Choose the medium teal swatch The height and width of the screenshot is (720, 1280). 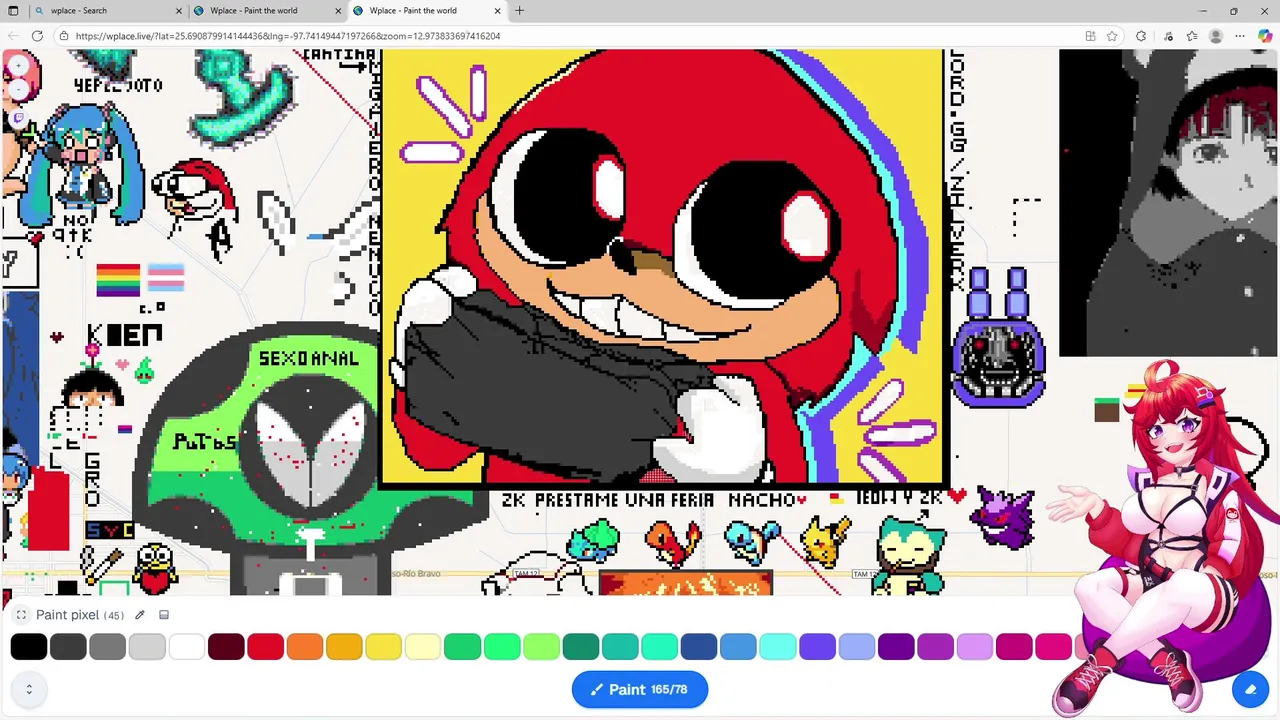pyautogui.click(x=620, y=646)
